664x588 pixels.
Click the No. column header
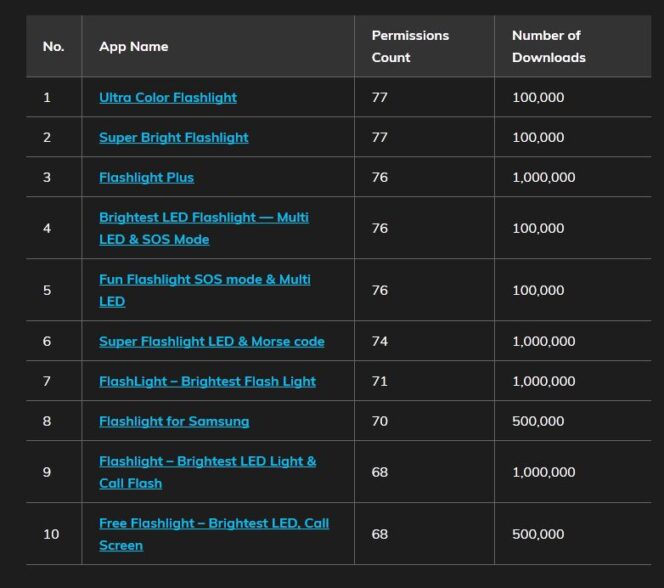point(53,47)
